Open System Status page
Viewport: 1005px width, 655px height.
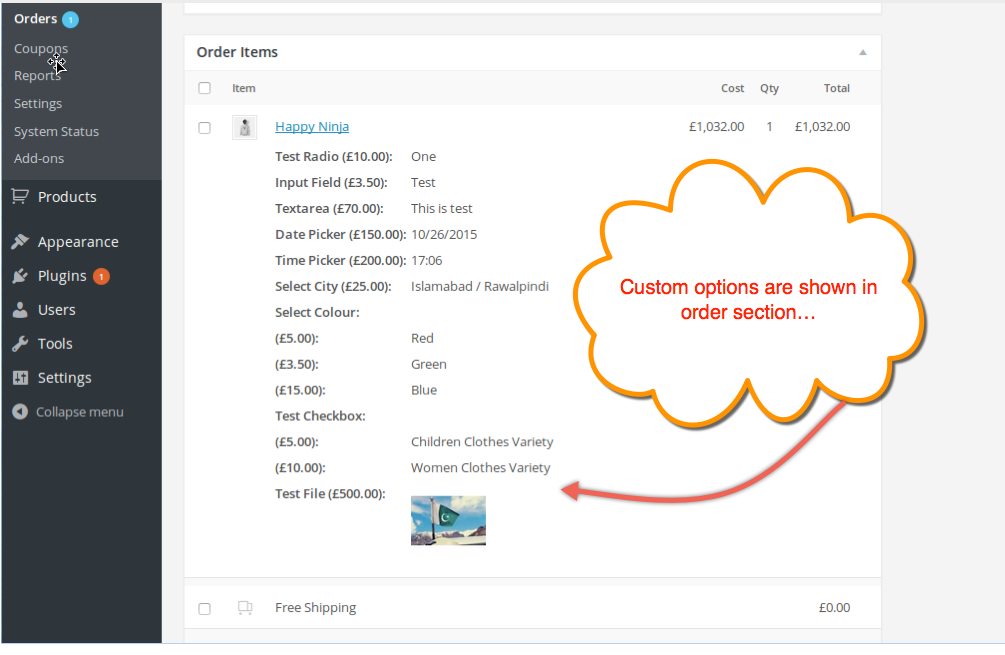click(x=56, y=131)
